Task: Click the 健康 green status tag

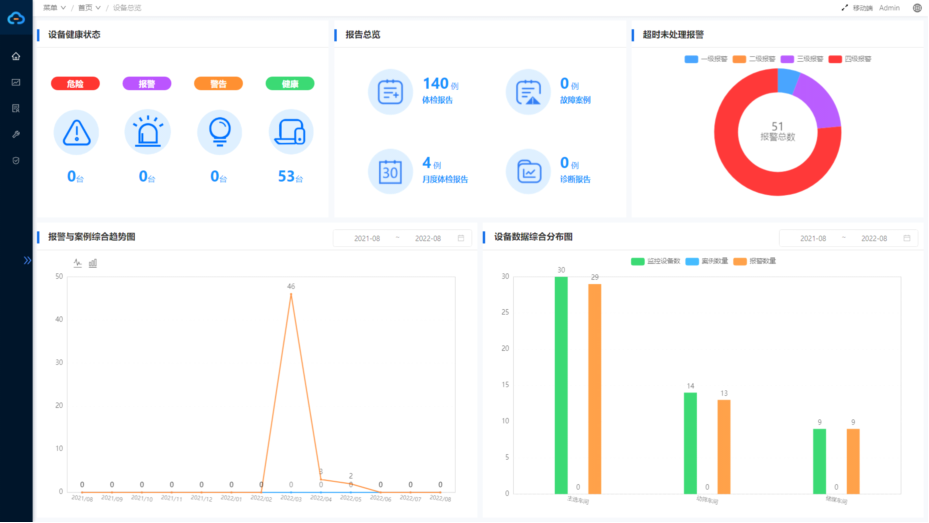Action: click(290, 84)
